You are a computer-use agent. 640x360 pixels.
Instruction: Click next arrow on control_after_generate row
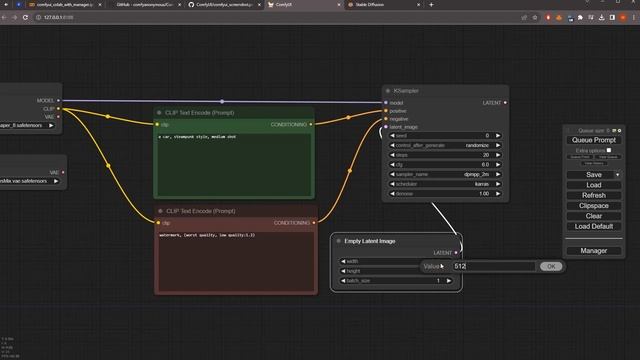point(498,145)
